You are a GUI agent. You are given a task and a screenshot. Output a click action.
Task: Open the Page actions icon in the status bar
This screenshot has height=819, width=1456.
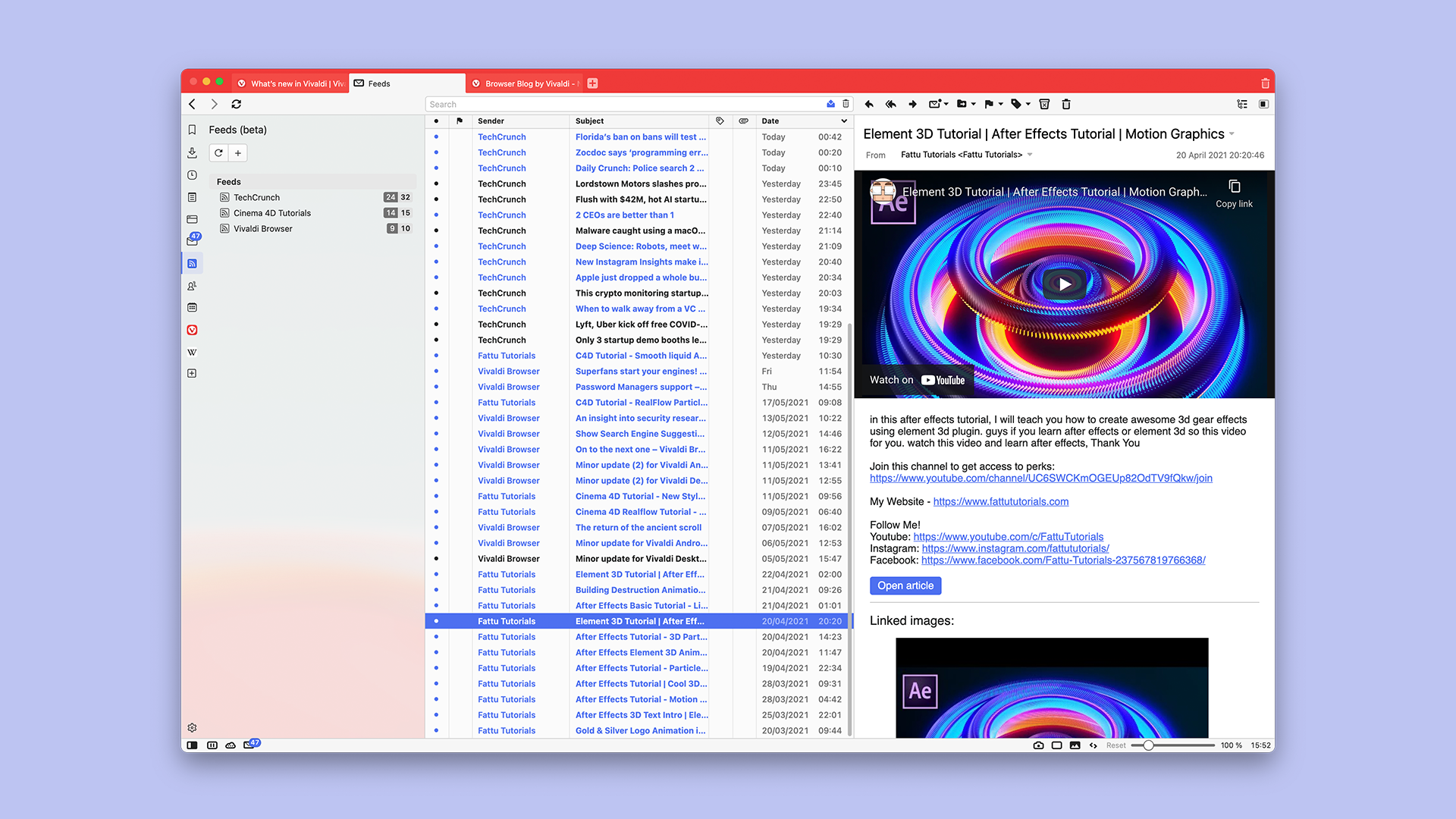coord(1094,745)
